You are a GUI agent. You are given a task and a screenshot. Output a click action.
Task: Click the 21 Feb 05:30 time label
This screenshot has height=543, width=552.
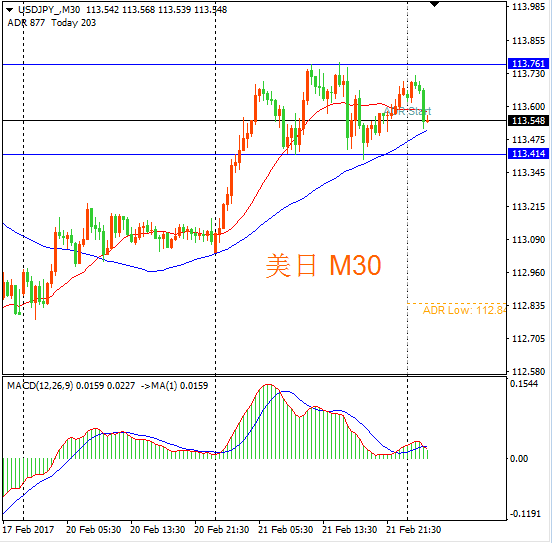pyautogui.click(x=286, y=530)
